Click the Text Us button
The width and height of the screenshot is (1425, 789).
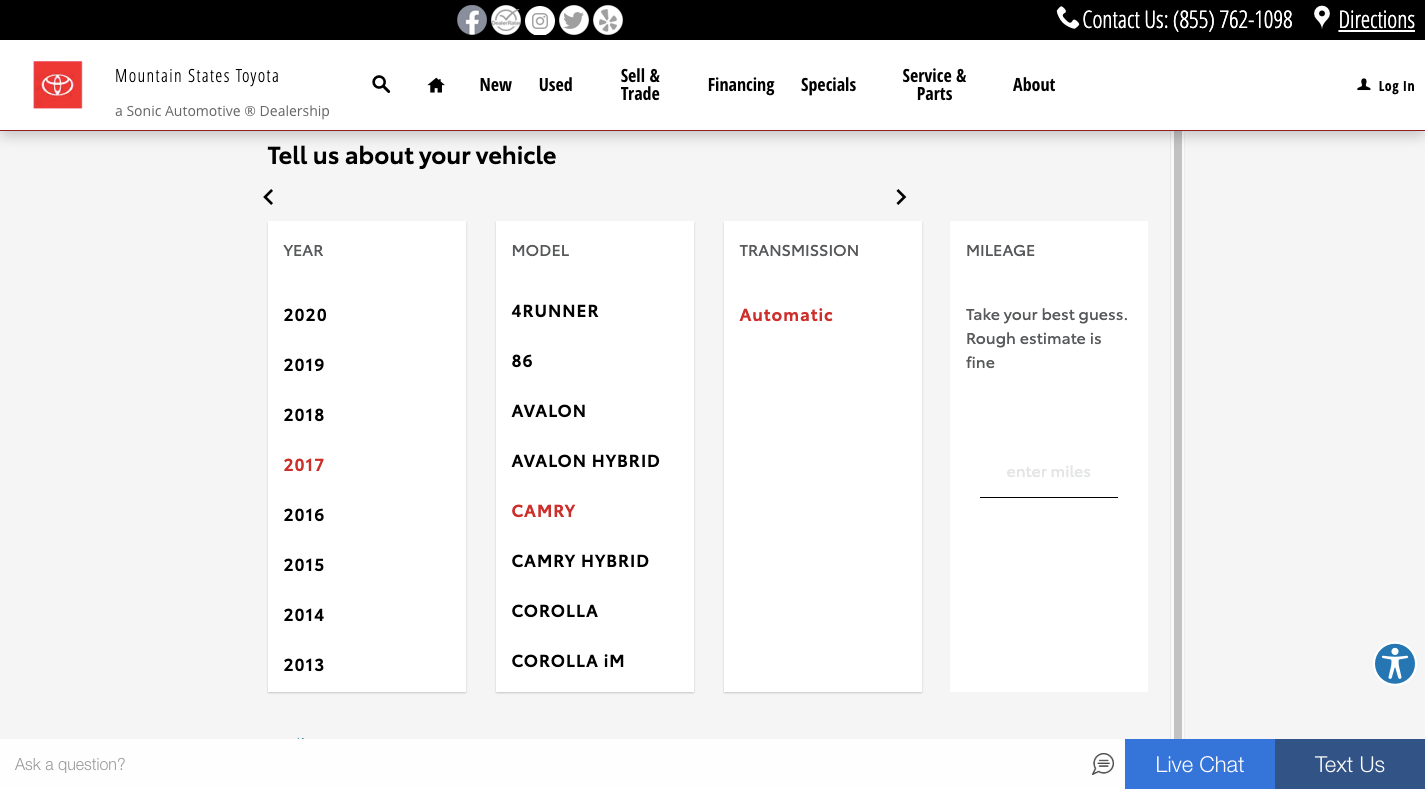tap(1350, 764)
